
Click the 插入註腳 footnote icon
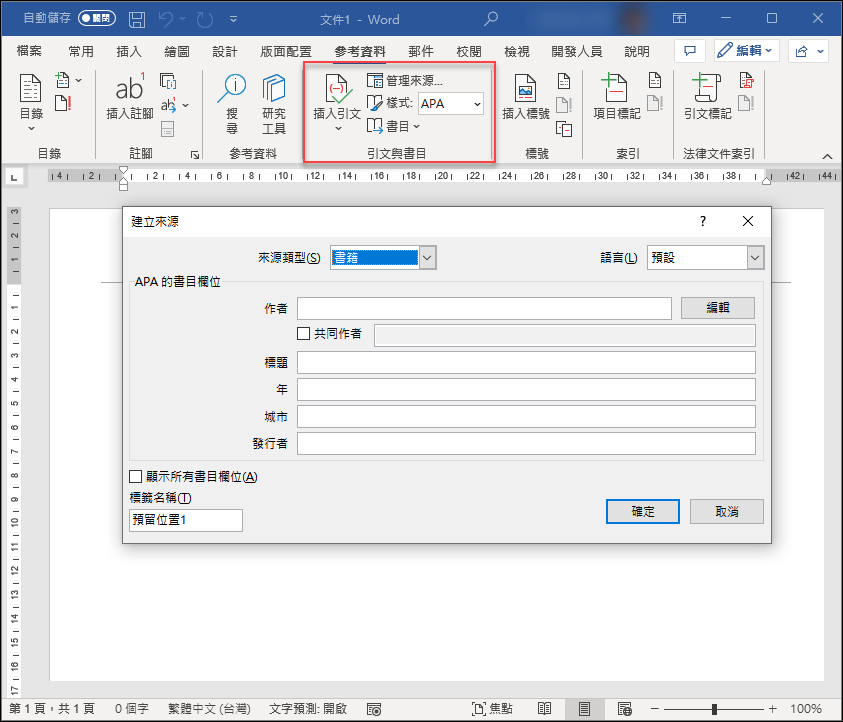point(130,88)
